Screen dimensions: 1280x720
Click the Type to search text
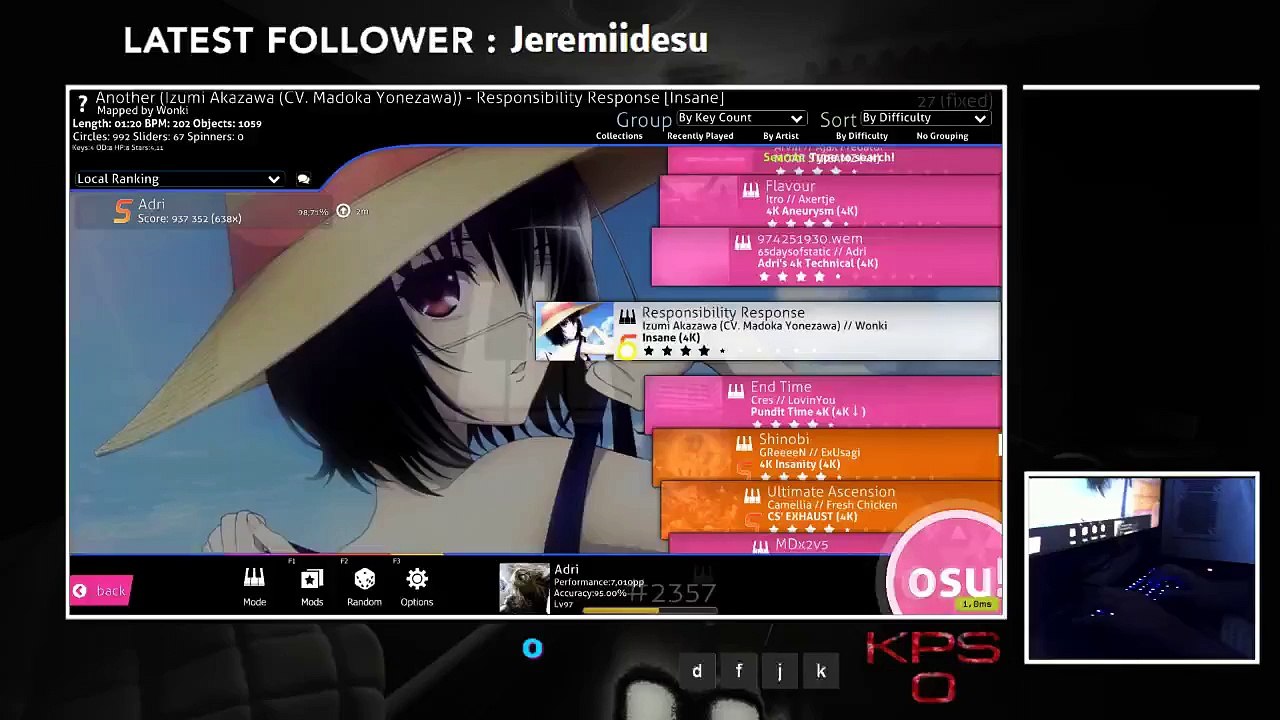pos(850,158)
